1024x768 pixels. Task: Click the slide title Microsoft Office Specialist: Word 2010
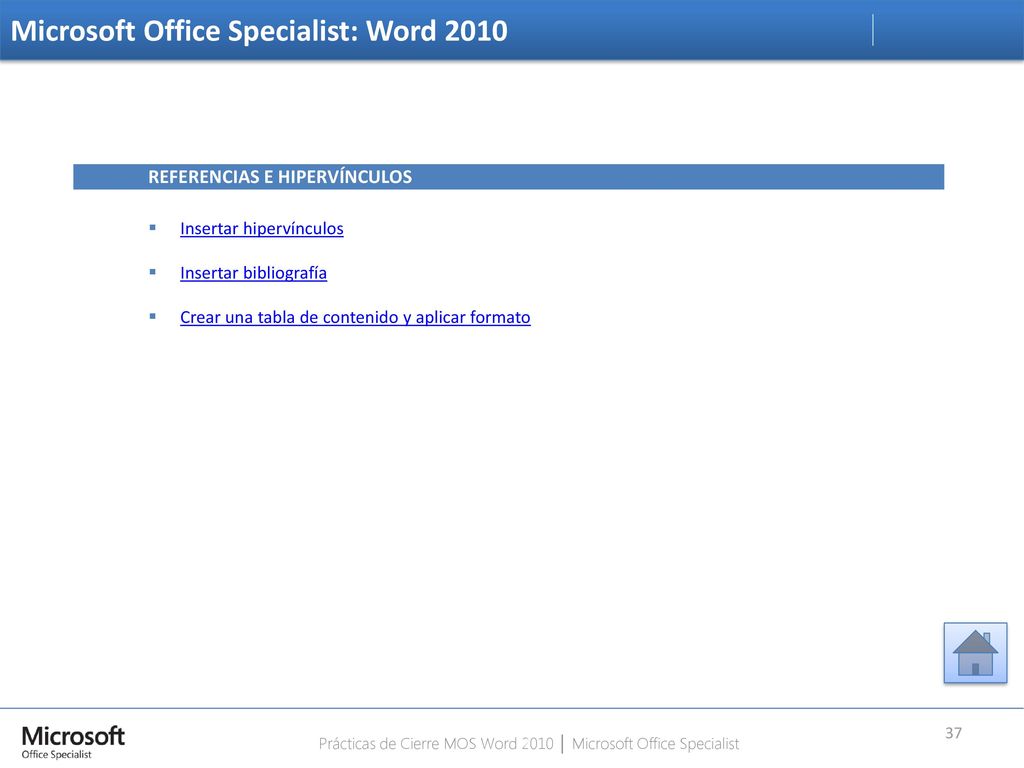(x=259, y=31)
